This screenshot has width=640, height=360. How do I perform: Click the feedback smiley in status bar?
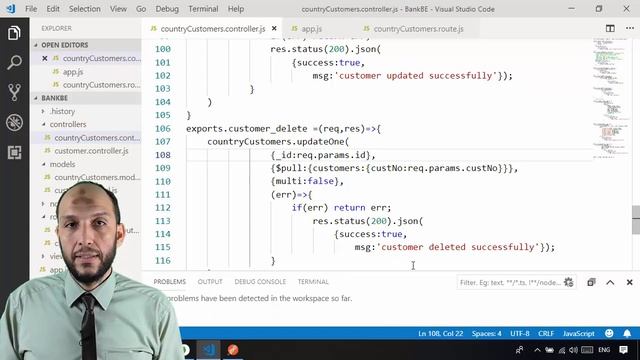tap(609, 333)
